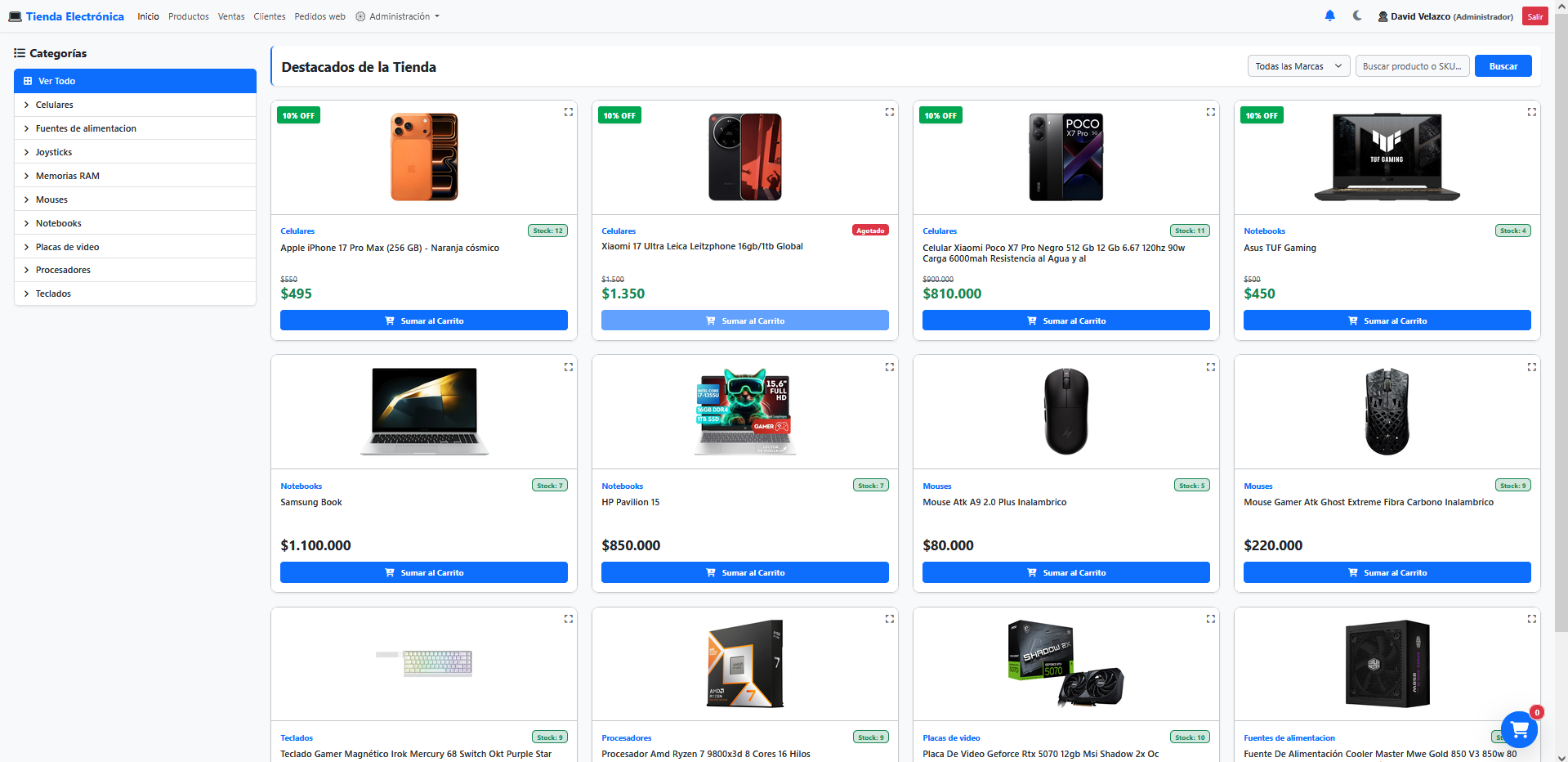Go to the Inicio nav item
Image resolution: width=1568 pixels, height=762 pixels.
pyautogui.click(x=148, y=16)
